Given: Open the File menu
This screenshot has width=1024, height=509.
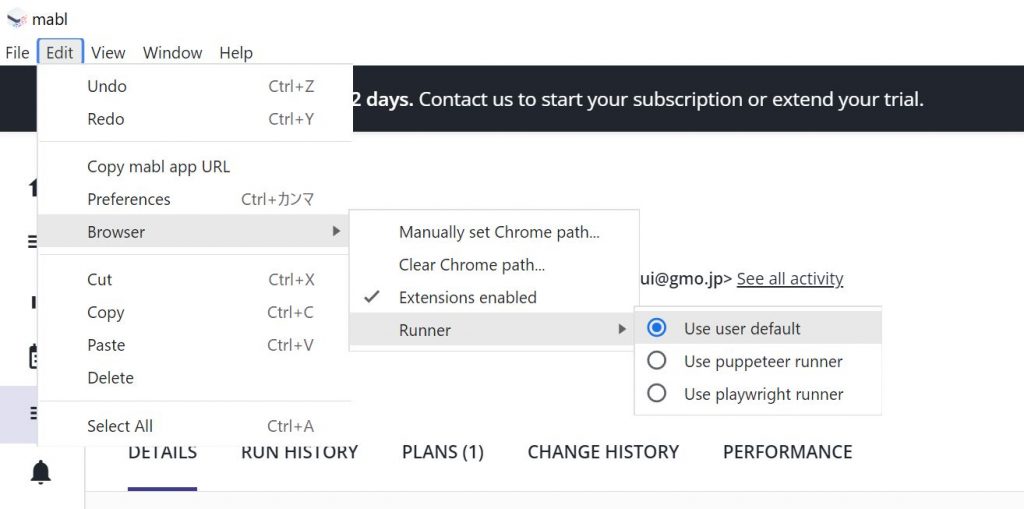Looking at the screenshot, I should (x=17, y=52).
